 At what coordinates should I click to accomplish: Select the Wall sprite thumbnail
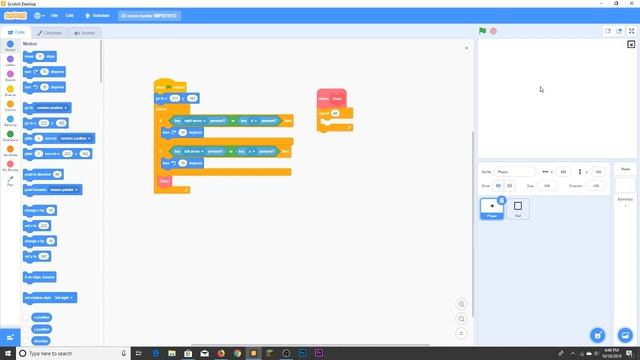coord(518,209)
